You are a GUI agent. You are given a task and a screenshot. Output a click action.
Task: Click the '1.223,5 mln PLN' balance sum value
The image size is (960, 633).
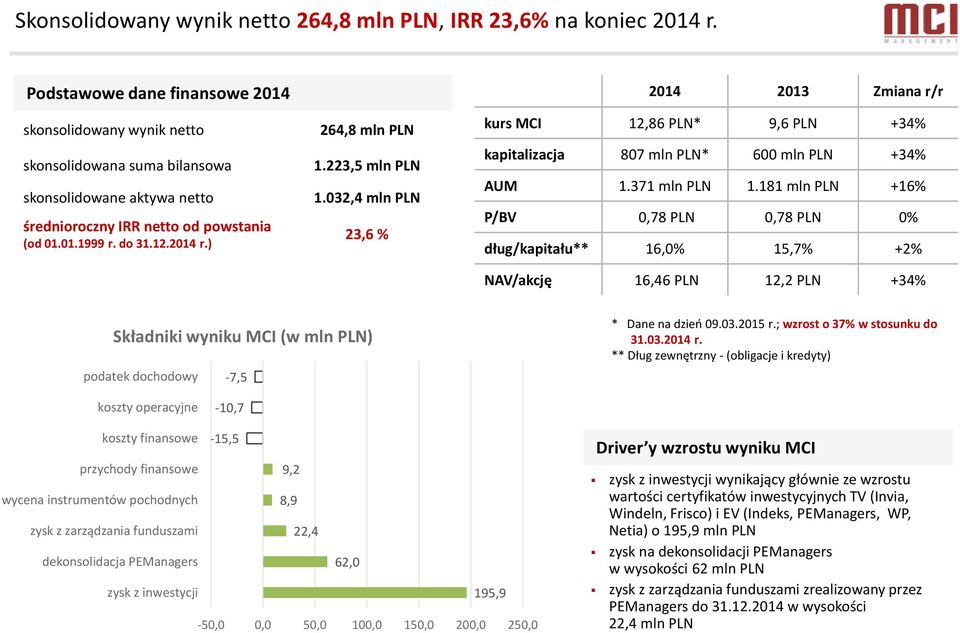tap(367, 165)
